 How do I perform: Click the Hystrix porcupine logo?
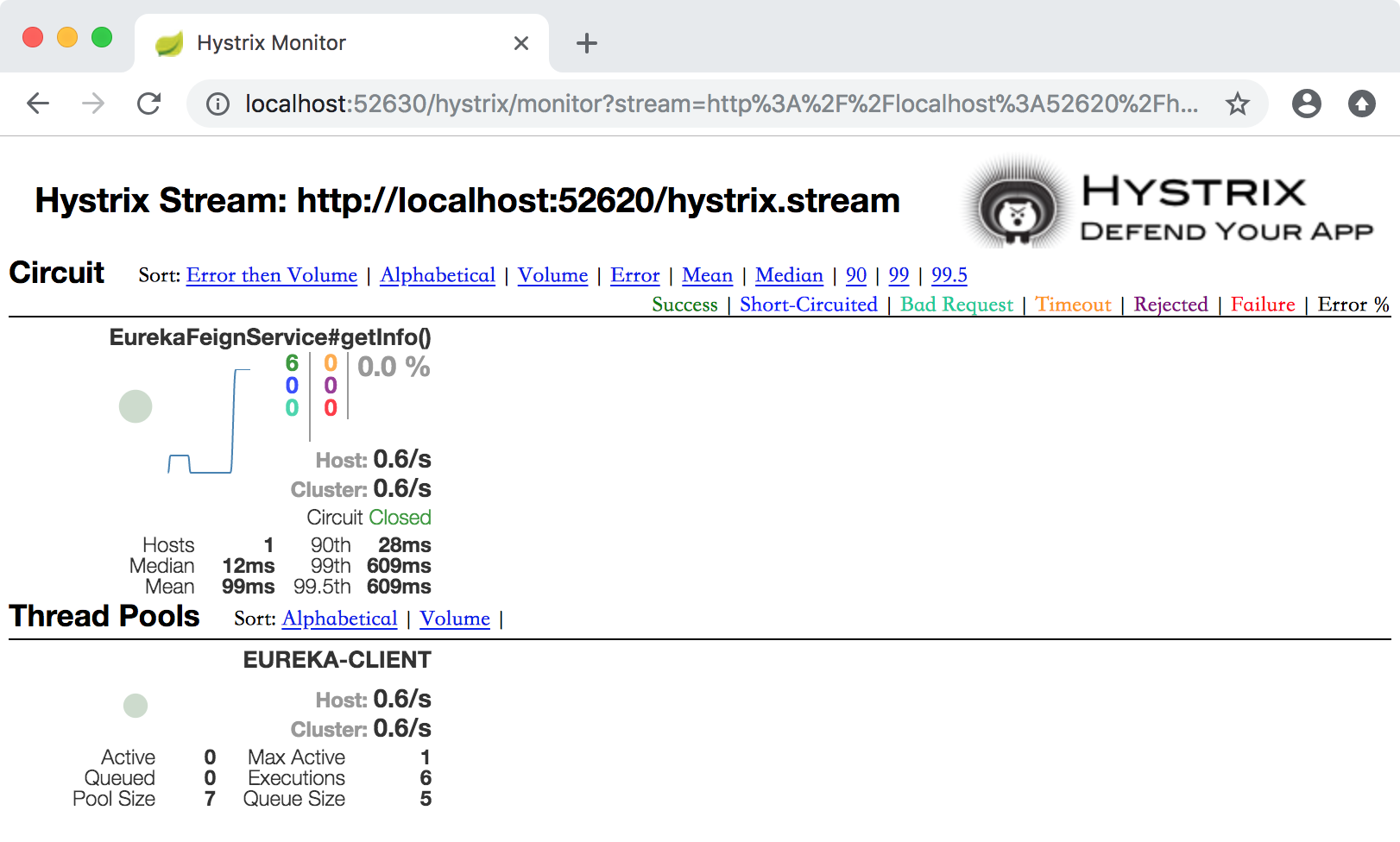tap(1018, 204)
